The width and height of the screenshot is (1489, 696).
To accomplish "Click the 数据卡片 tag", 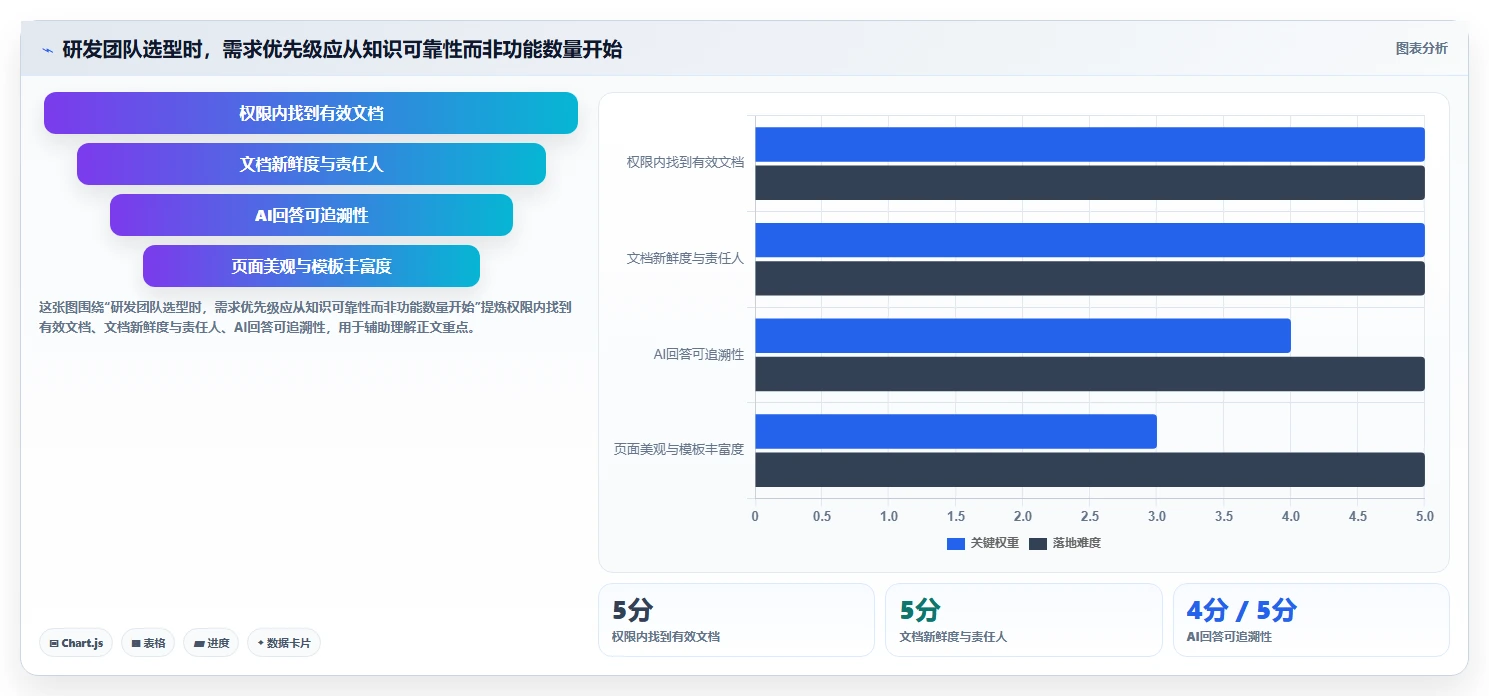I will pos(283,643).
